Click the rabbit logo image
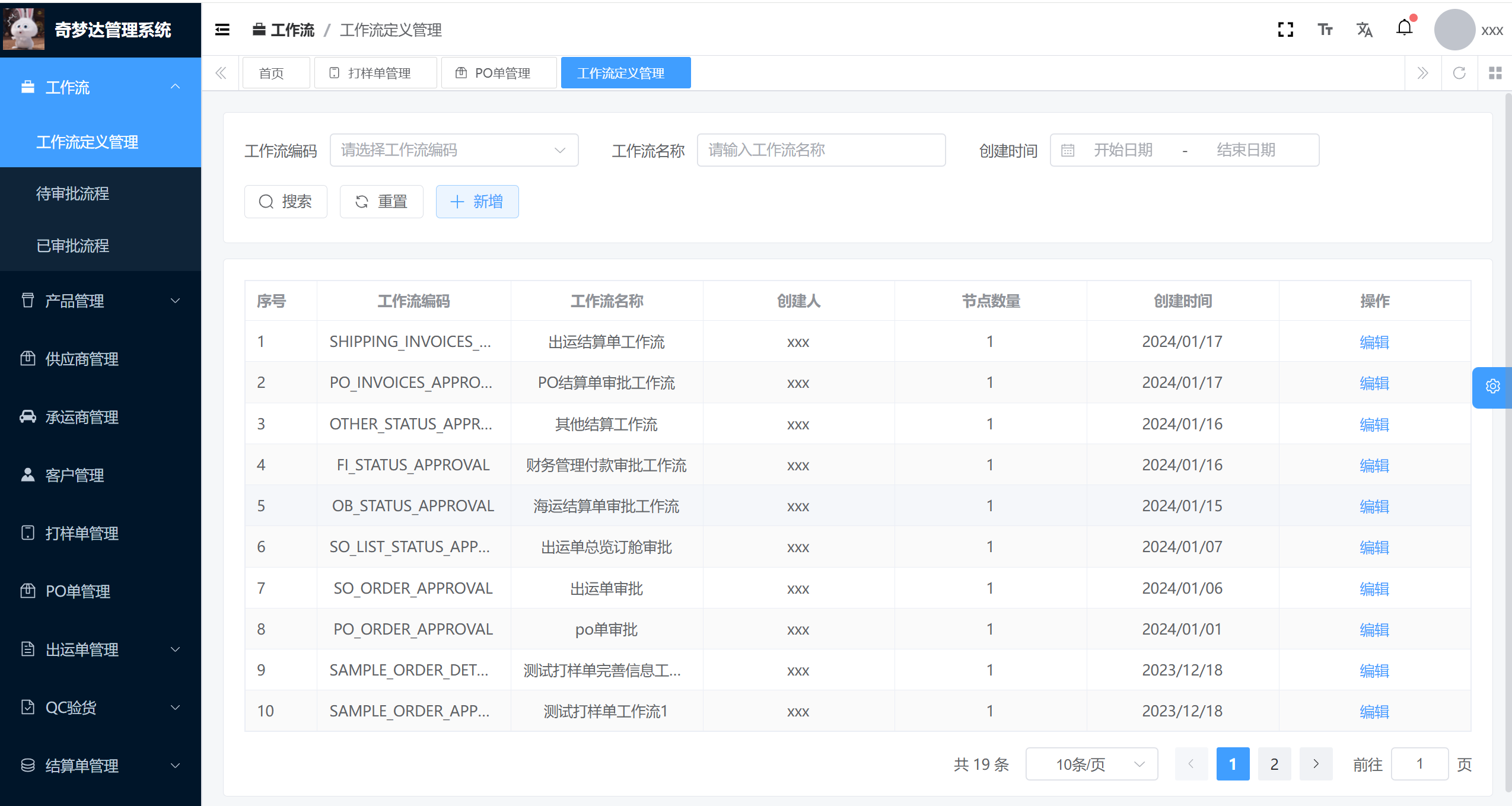This screenshot has height=806, width=1512. click(x=24, y=29)
